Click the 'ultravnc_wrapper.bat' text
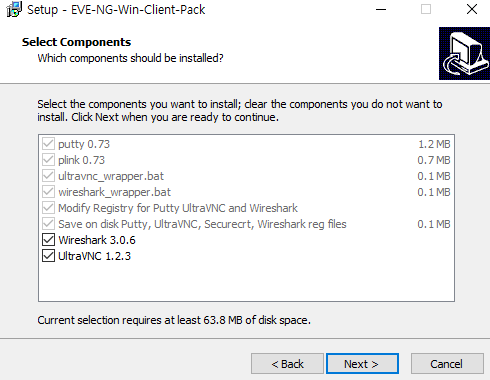Image resolution: width=490 pixels, height=380 pixels. click(x=111, y=176)
